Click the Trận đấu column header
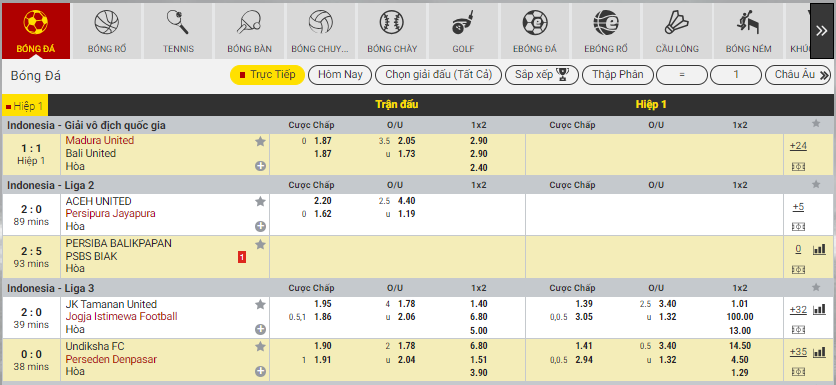This screenshot has width=836, height=385. [x=396, y=105]
